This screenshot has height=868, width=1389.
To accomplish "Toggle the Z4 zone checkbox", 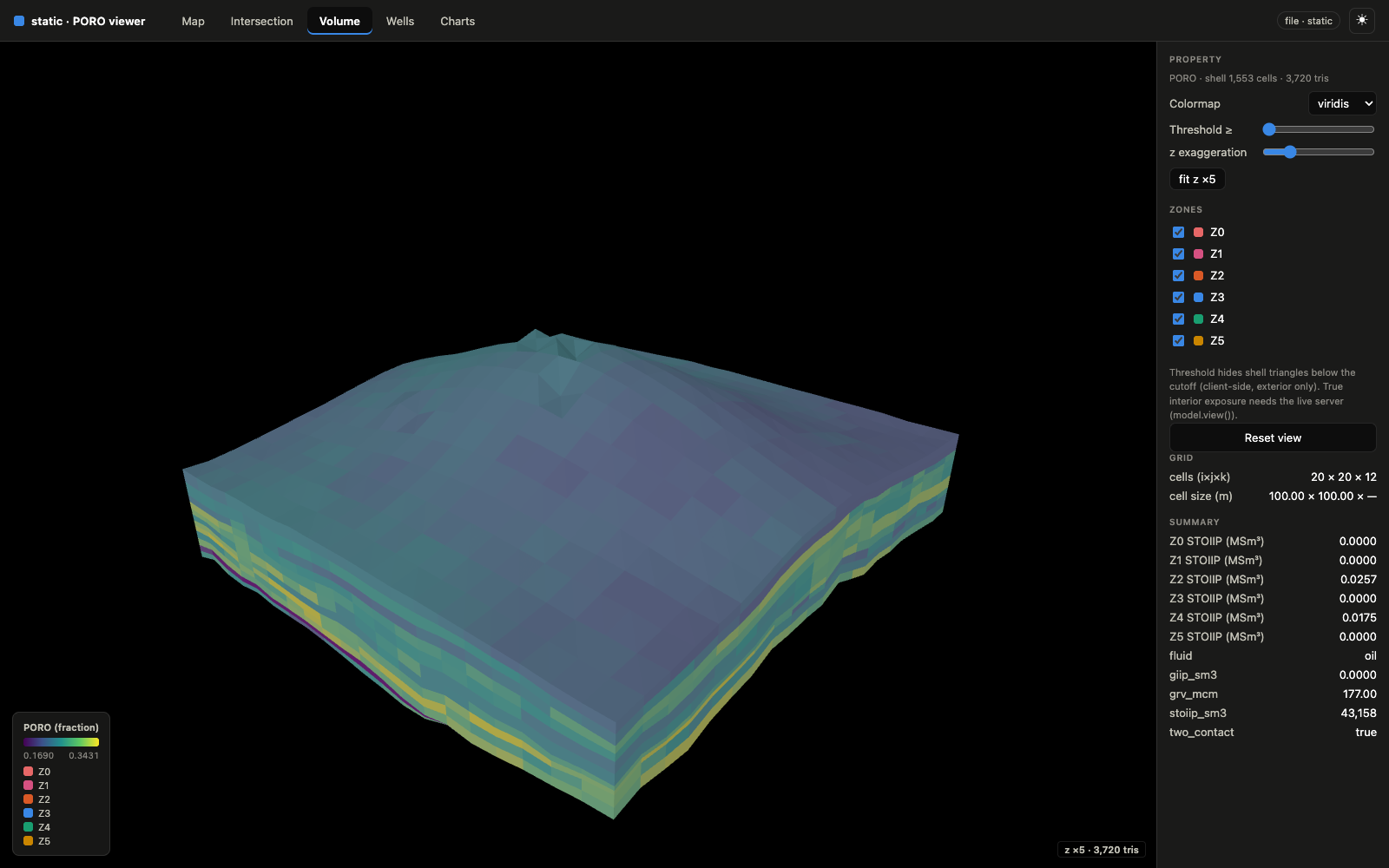I will [x=1178, y=319].
